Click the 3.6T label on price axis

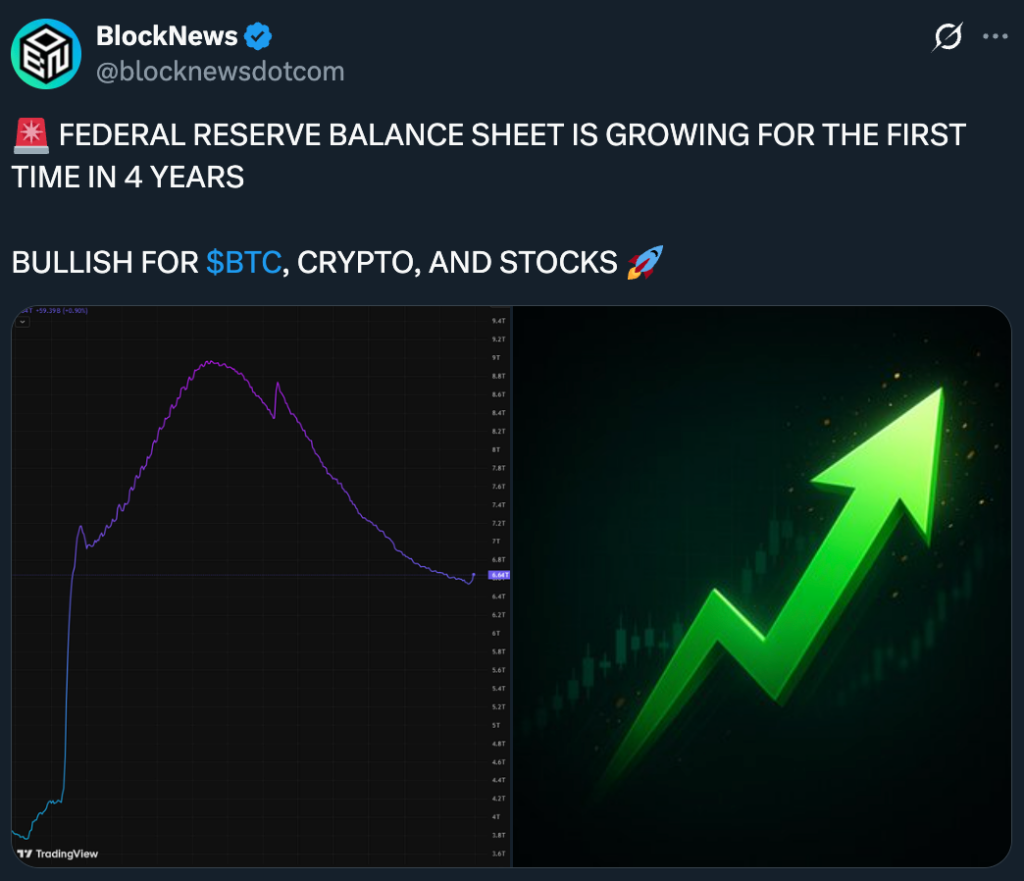[498, 853]
